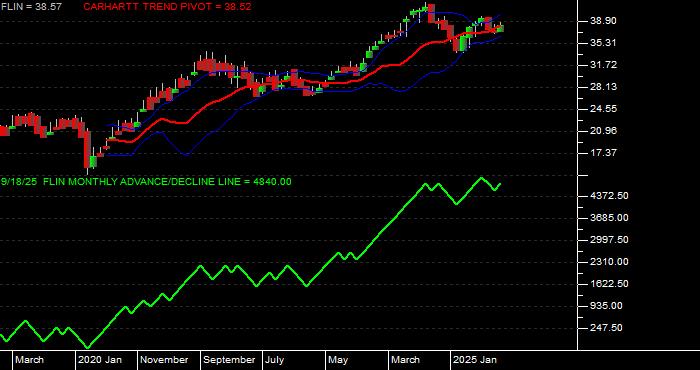This screenshot has height=370, width=700.
Task: Click the 4372.50 indicator axis value
Action: [610, 196]
